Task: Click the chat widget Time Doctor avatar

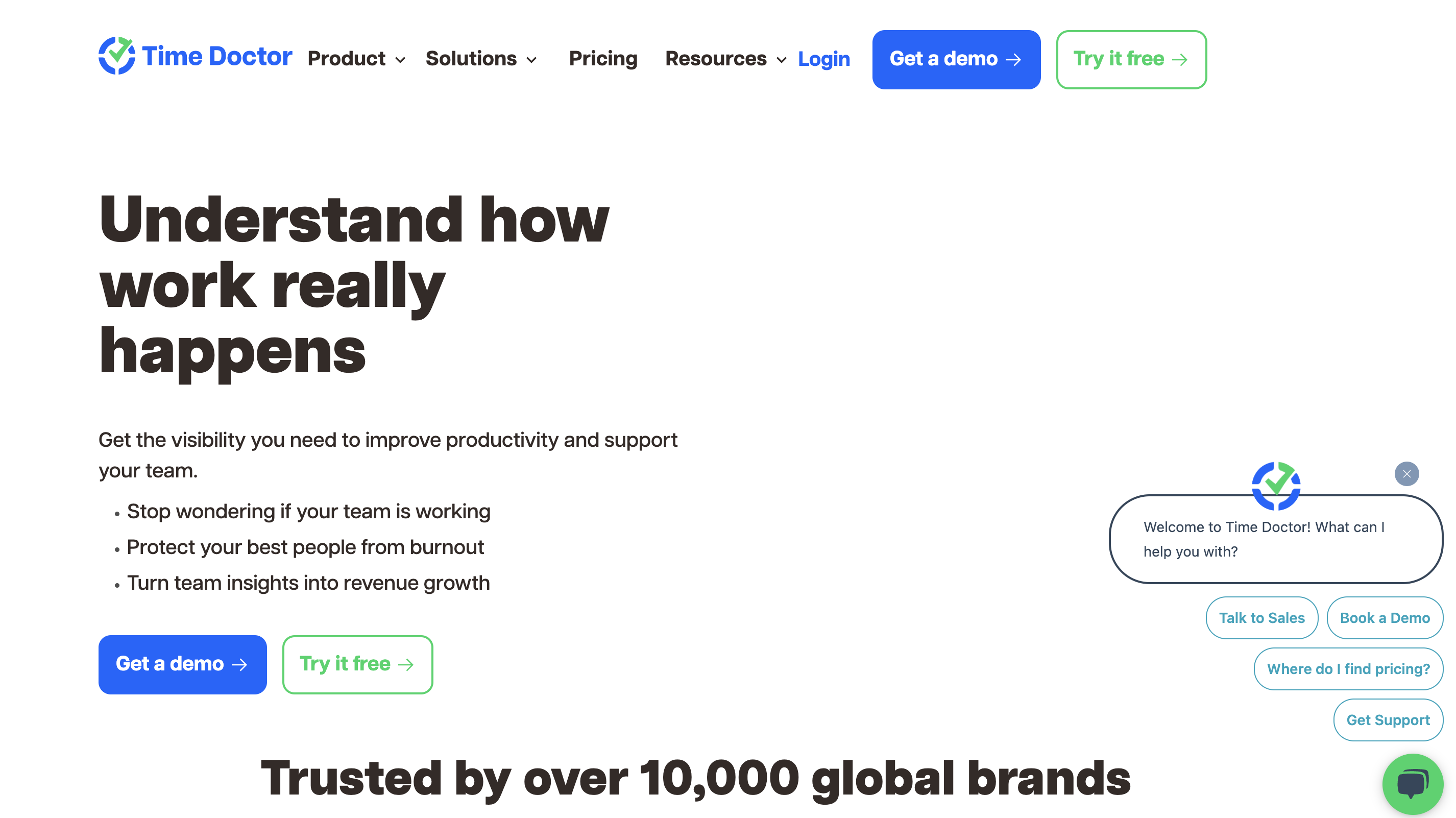Action: pyautogui.click(x=1276, y=486)
